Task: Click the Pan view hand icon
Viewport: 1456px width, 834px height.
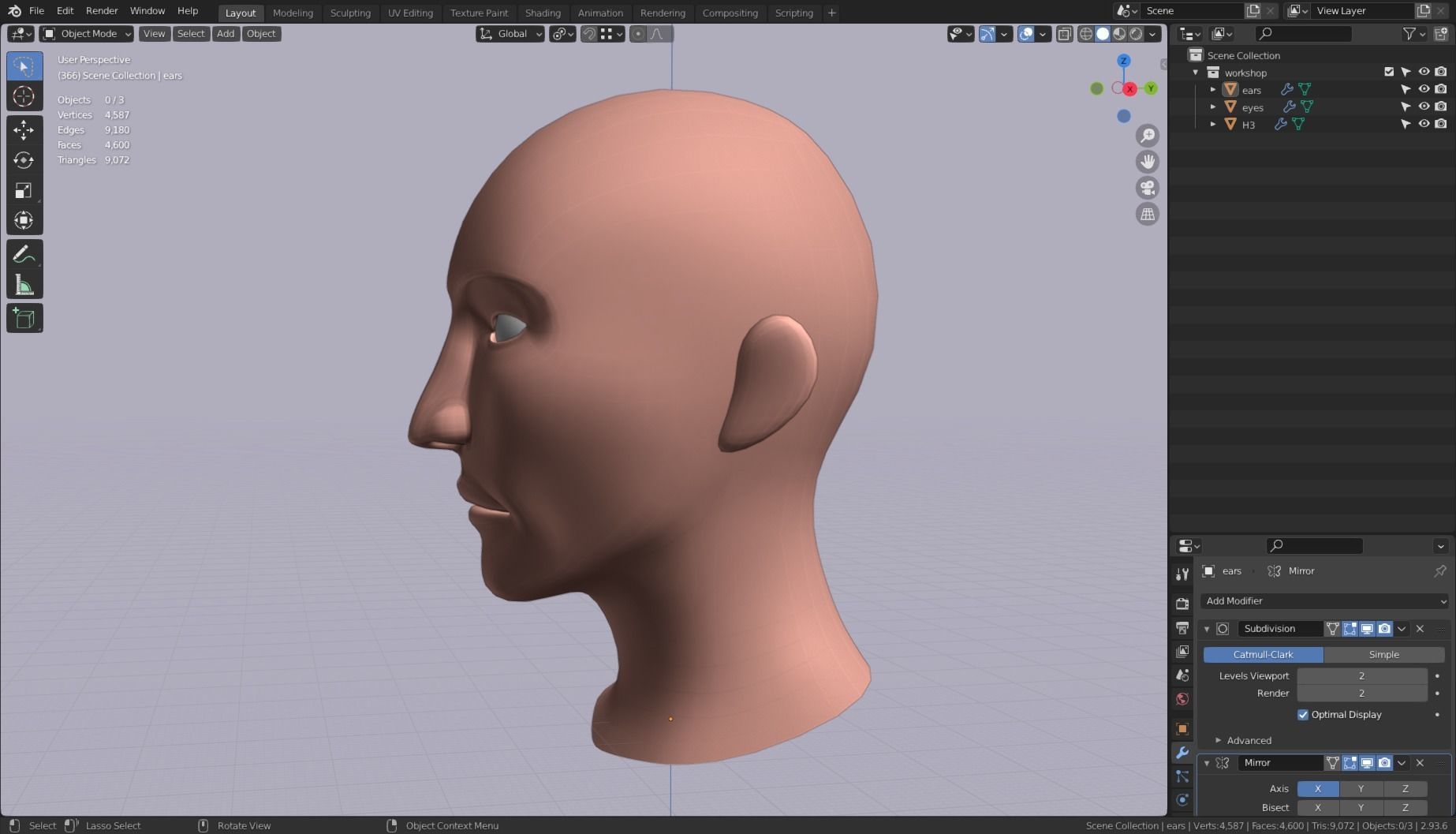Action: coord(1148,162)
